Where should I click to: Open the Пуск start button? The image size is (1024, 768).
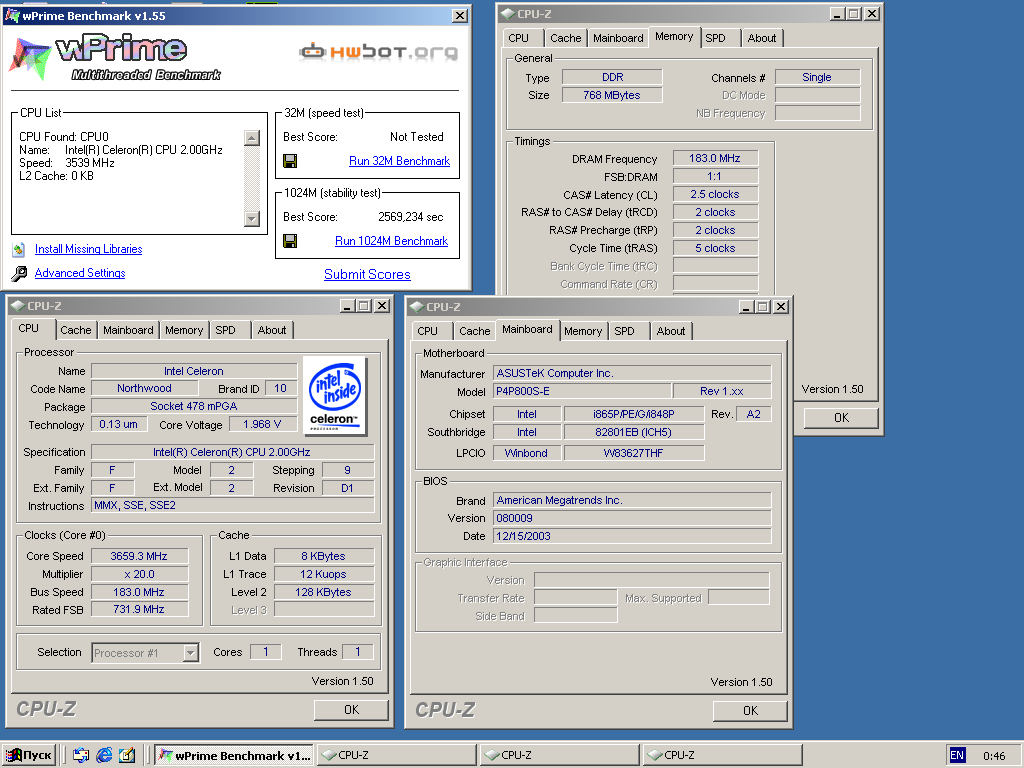[28, 755]
